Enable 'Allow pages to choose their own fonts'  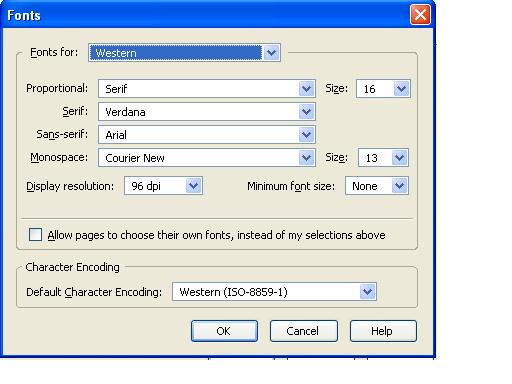(35, 235)
